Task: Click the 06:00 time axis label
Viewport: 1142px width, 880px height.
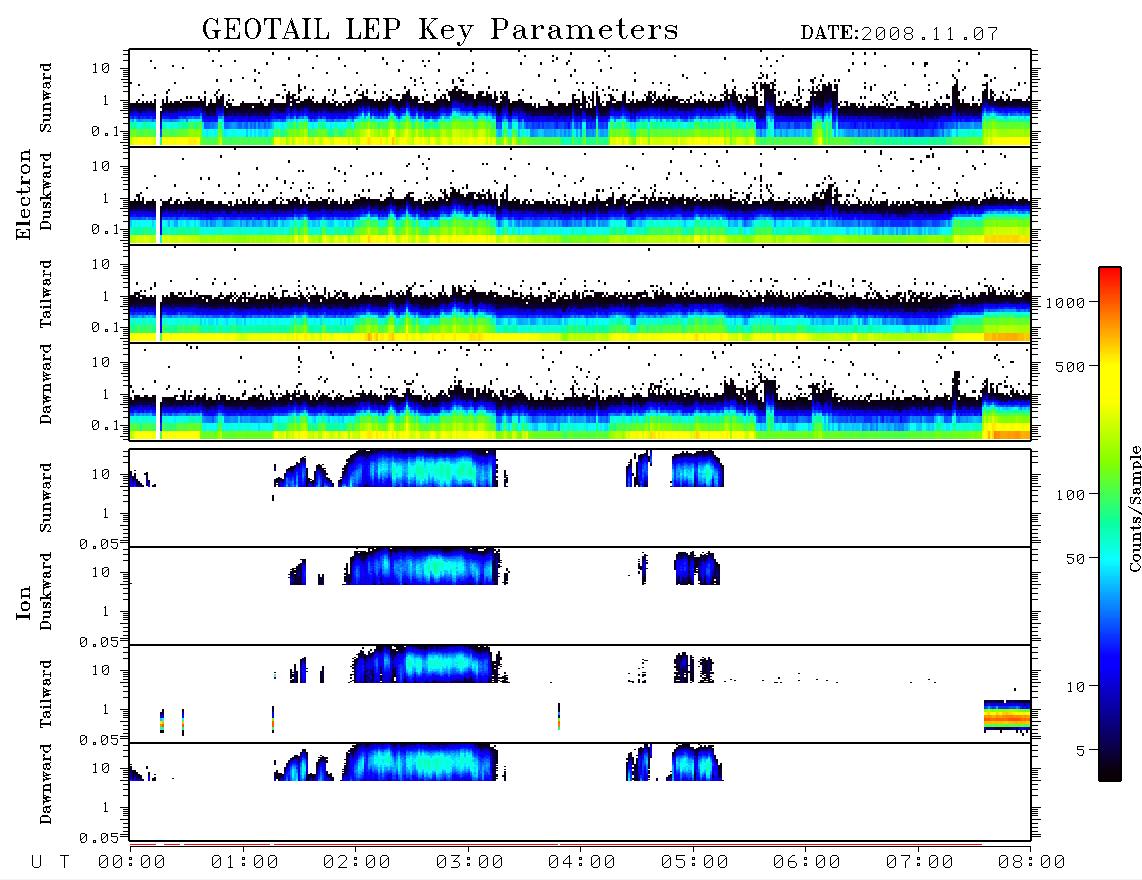Action: 807,863
